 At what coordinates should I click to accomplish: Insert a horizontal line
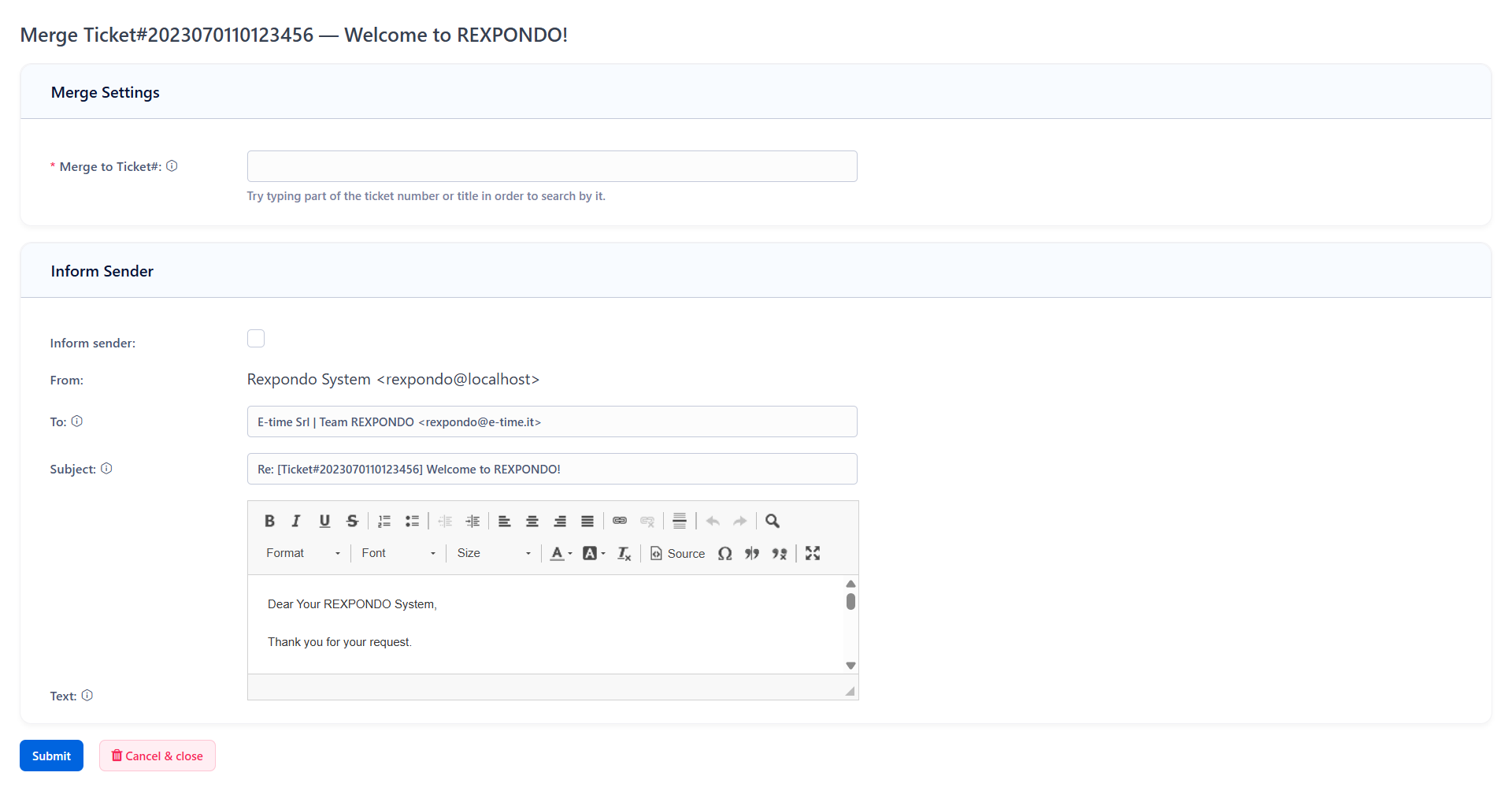(680, 521)
